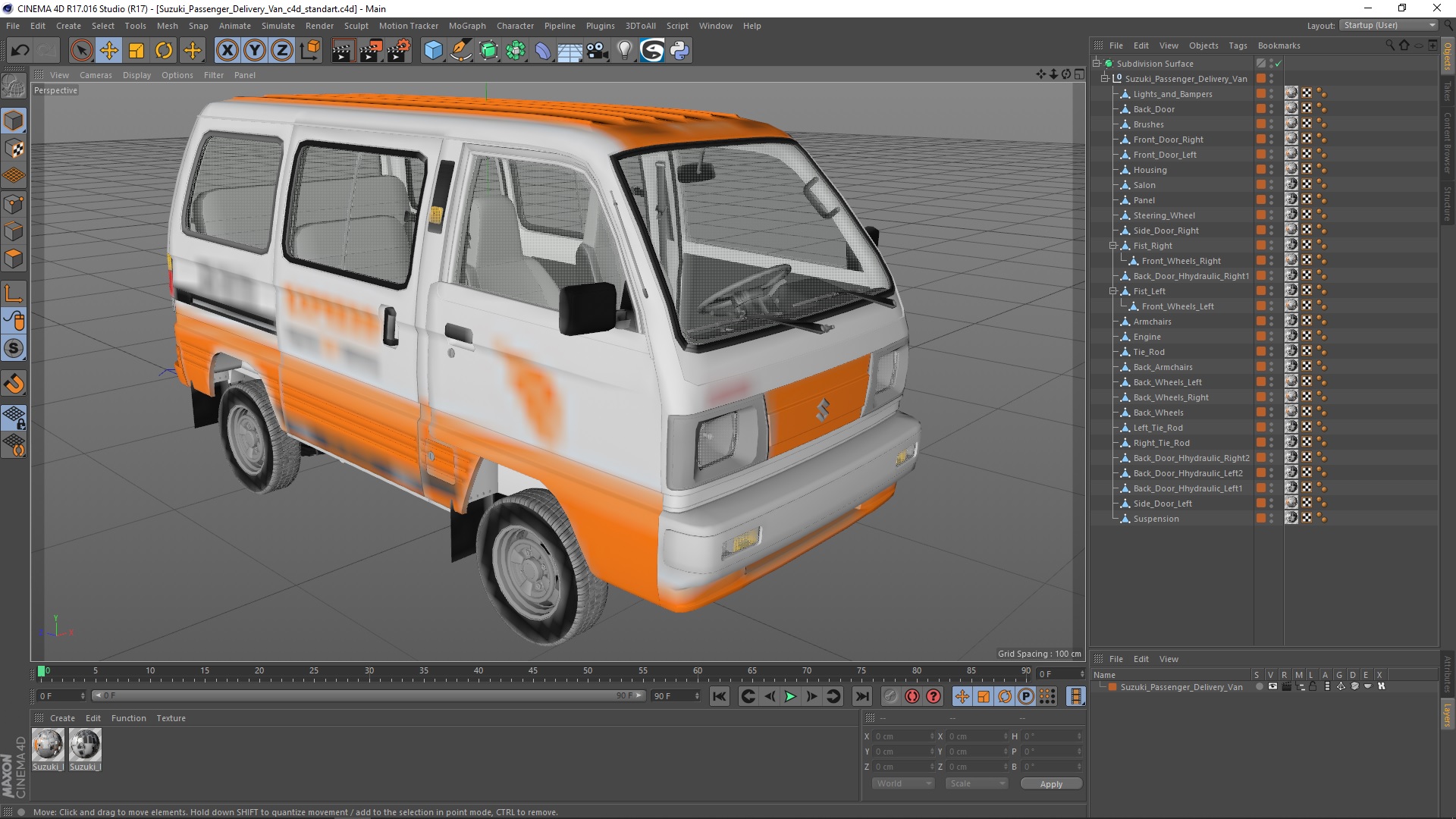Activate the Scale tool in top toolbar

(136, 51)
